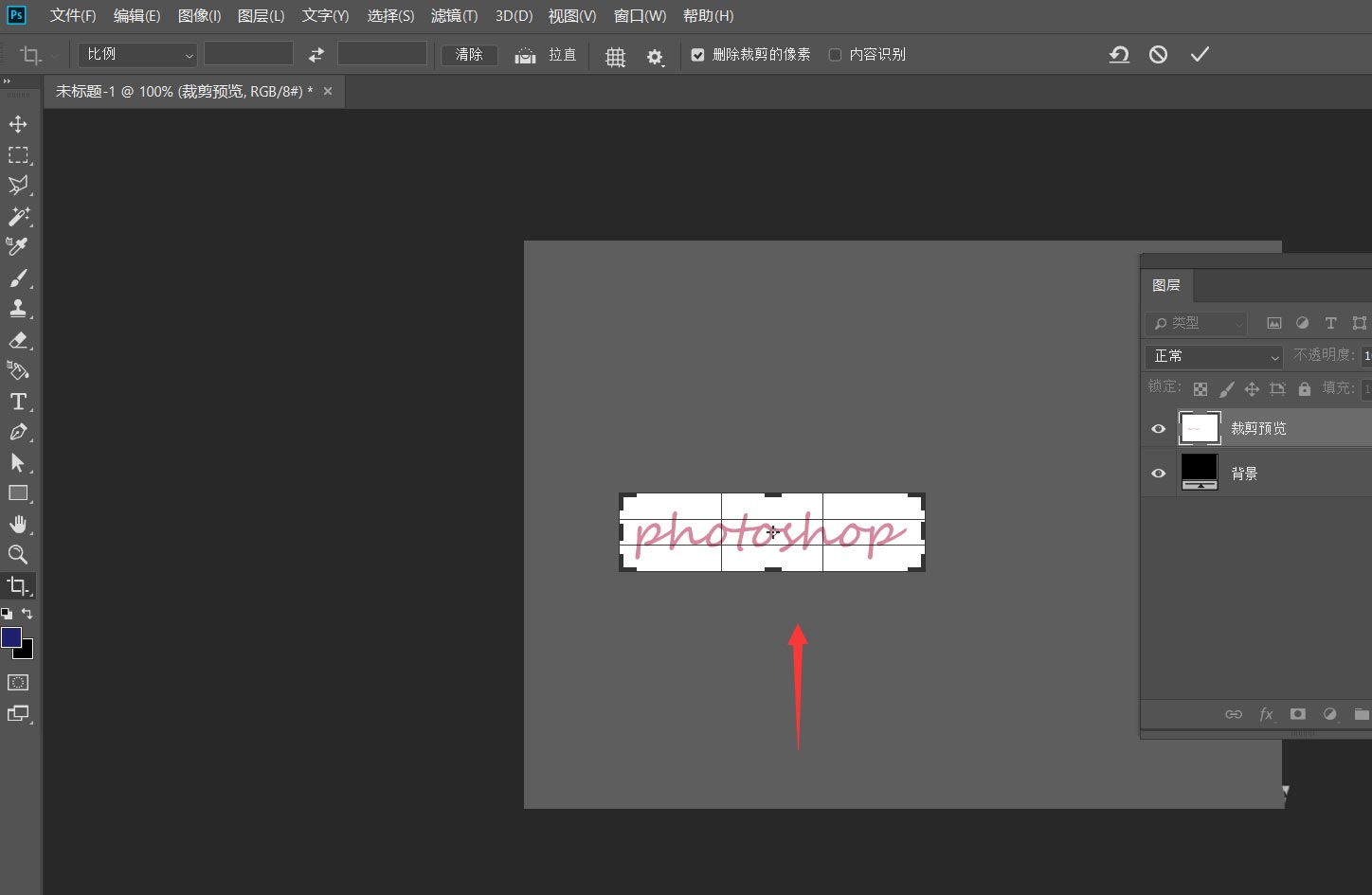Swap foreground and background colors
This screenshot has width=1372, height=895.
coord(27,614)
